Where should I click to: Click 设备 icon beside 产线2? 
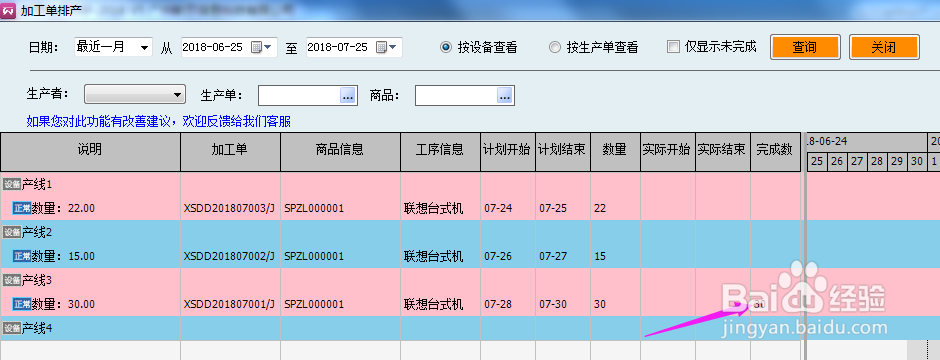(12, 232)
